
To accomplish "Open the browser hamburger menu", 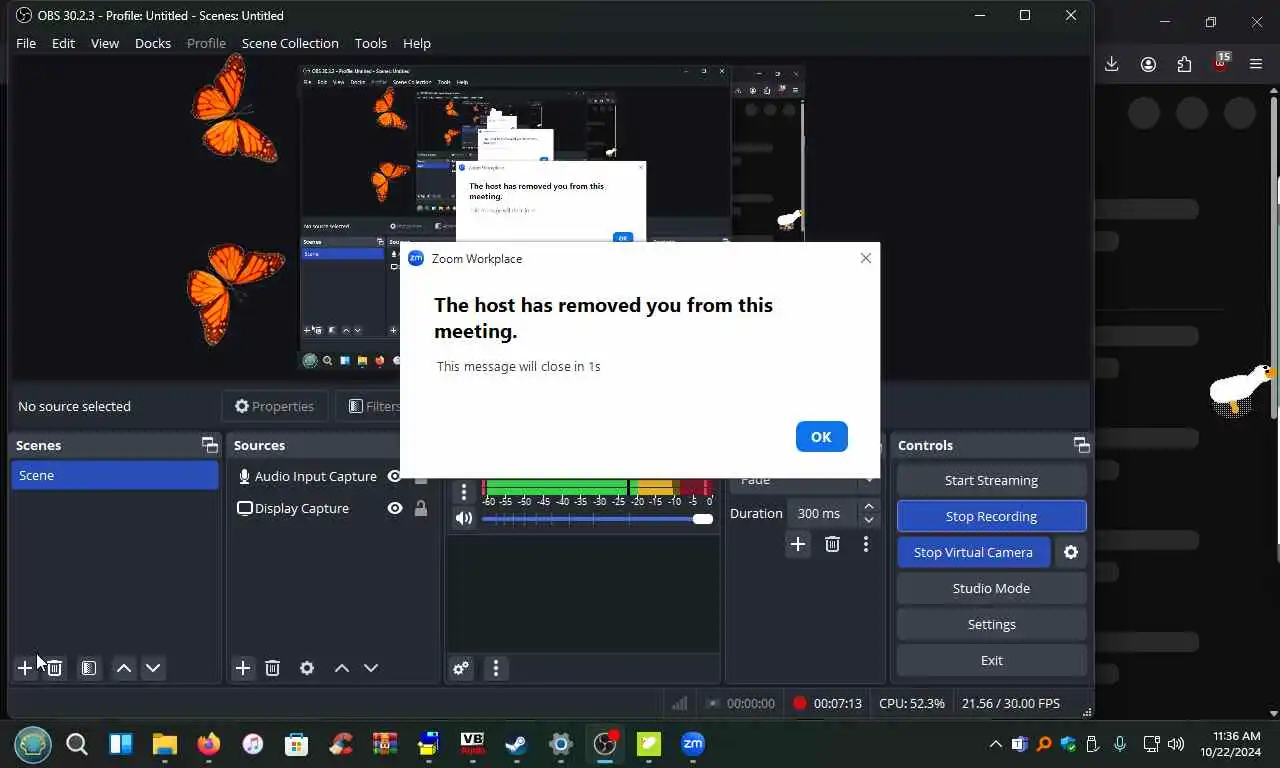I will tap(1256, 64).
